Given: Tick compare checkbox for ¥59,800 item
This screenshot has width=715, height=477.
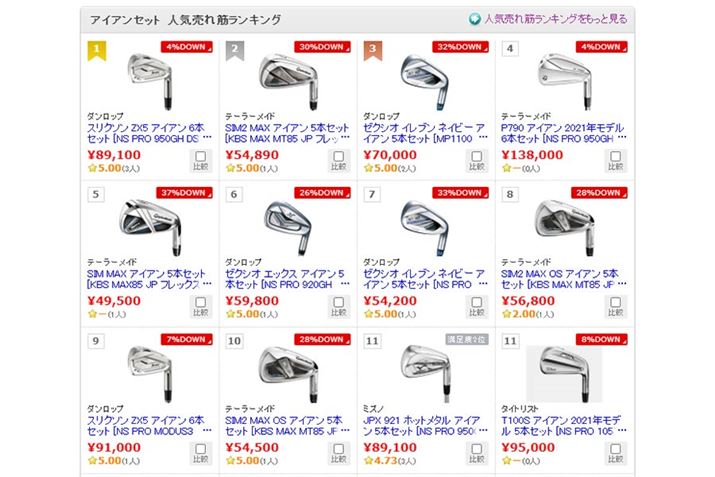Looking at the screenshot, I should click(x=338, y=302).
